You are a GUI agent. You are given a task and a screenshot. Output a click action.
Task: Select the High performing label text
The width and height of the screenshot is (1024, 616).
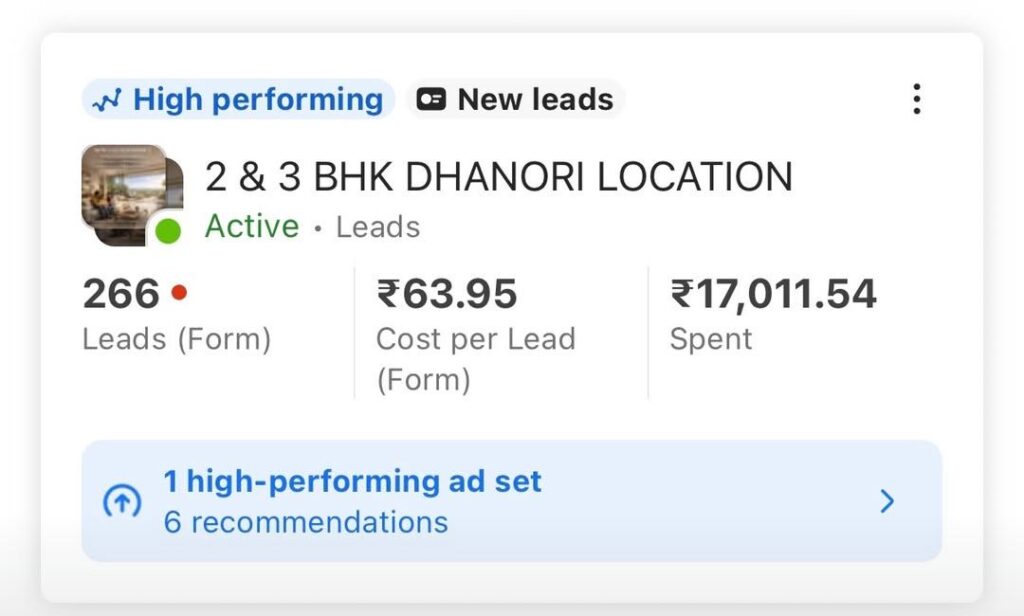point(258,100)
